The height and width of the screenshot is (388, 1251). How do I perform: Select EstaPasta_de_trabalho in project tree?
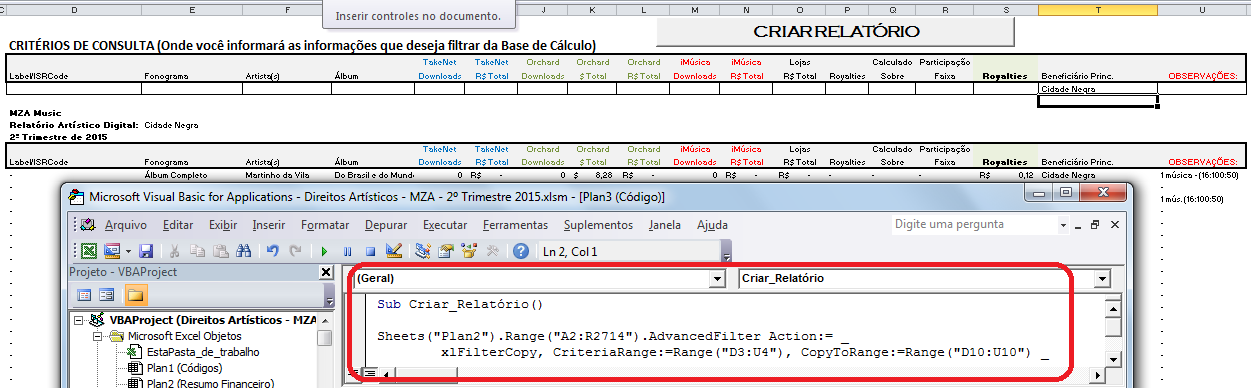coord(203,352)
